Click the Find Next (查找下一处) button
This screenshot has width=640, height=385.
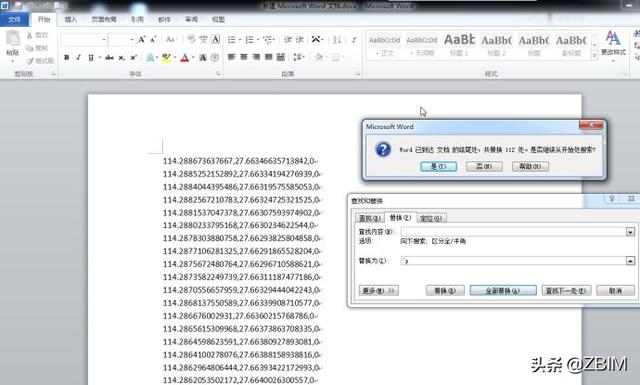tap(566, 291)
